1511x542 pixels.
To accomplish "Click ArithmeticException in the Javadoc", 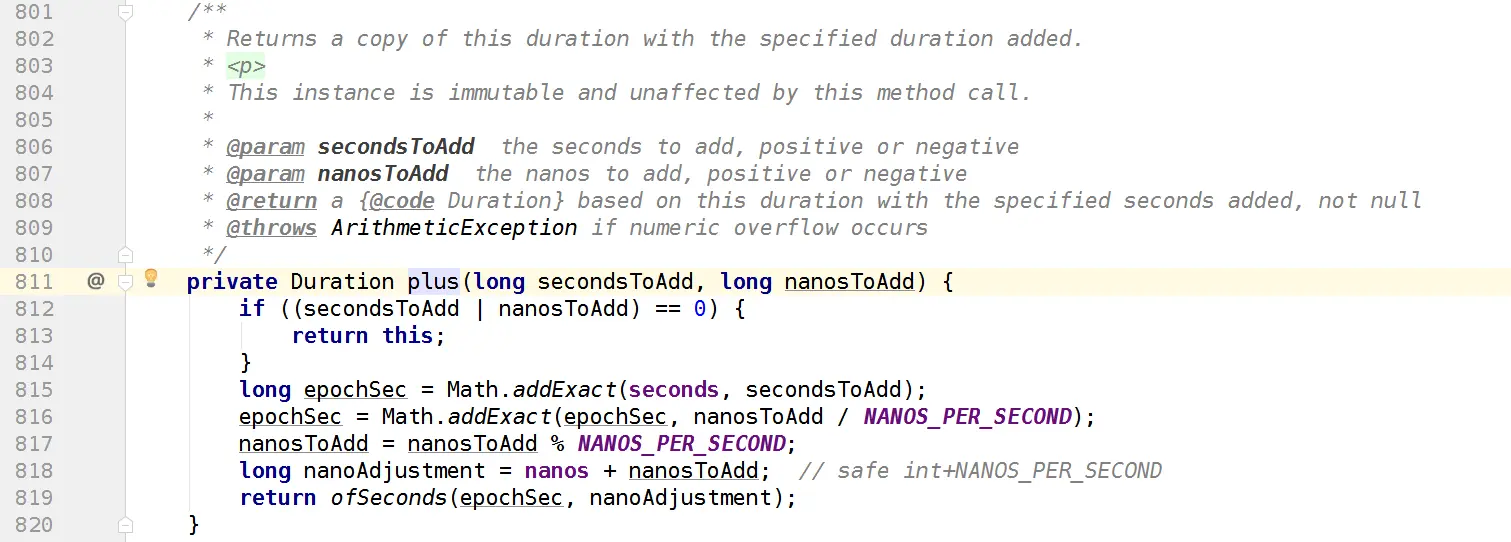I will pos(454,227).
